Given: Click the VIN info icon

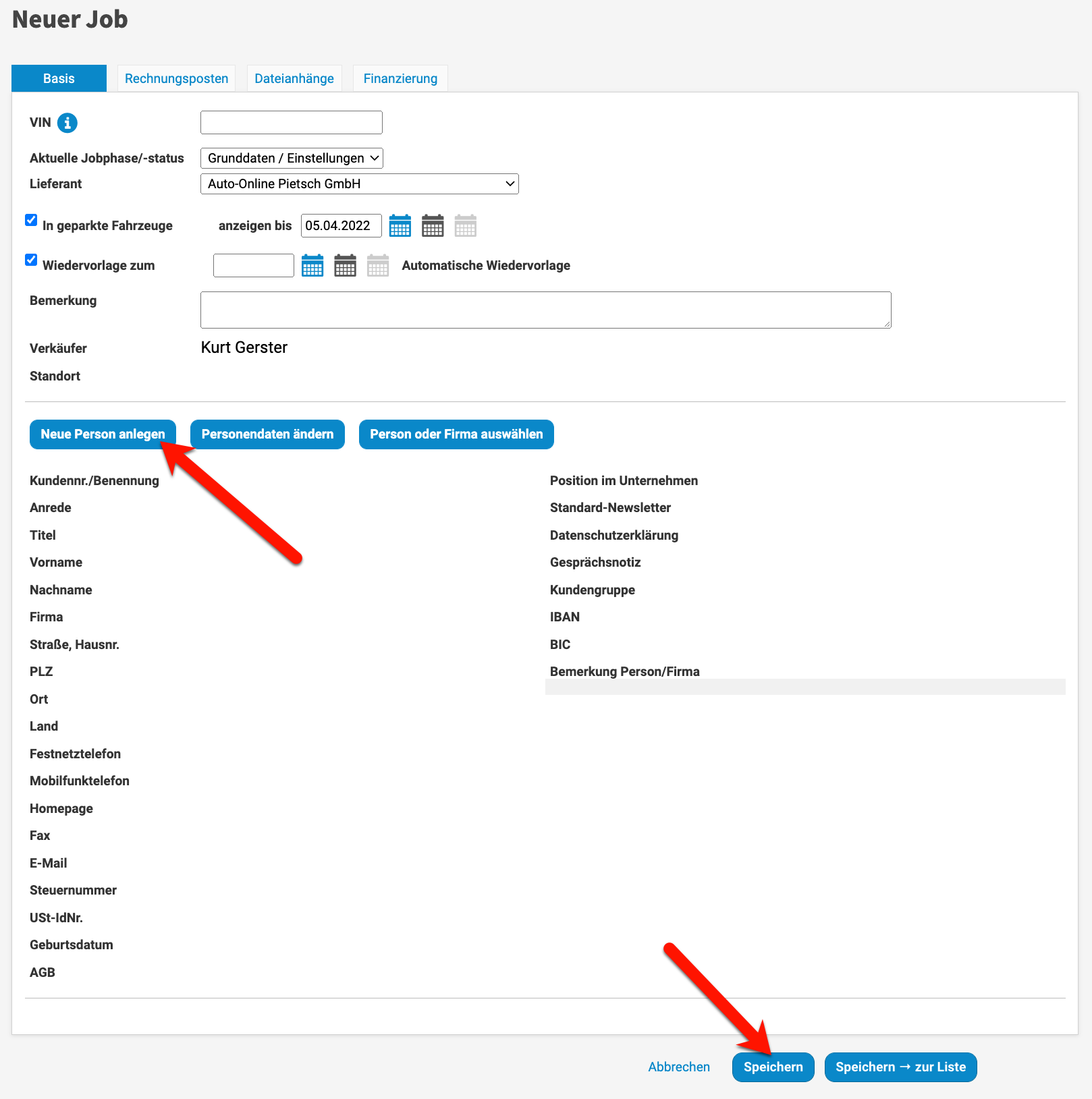Looking at the screenshot, I should click(67, 123).
